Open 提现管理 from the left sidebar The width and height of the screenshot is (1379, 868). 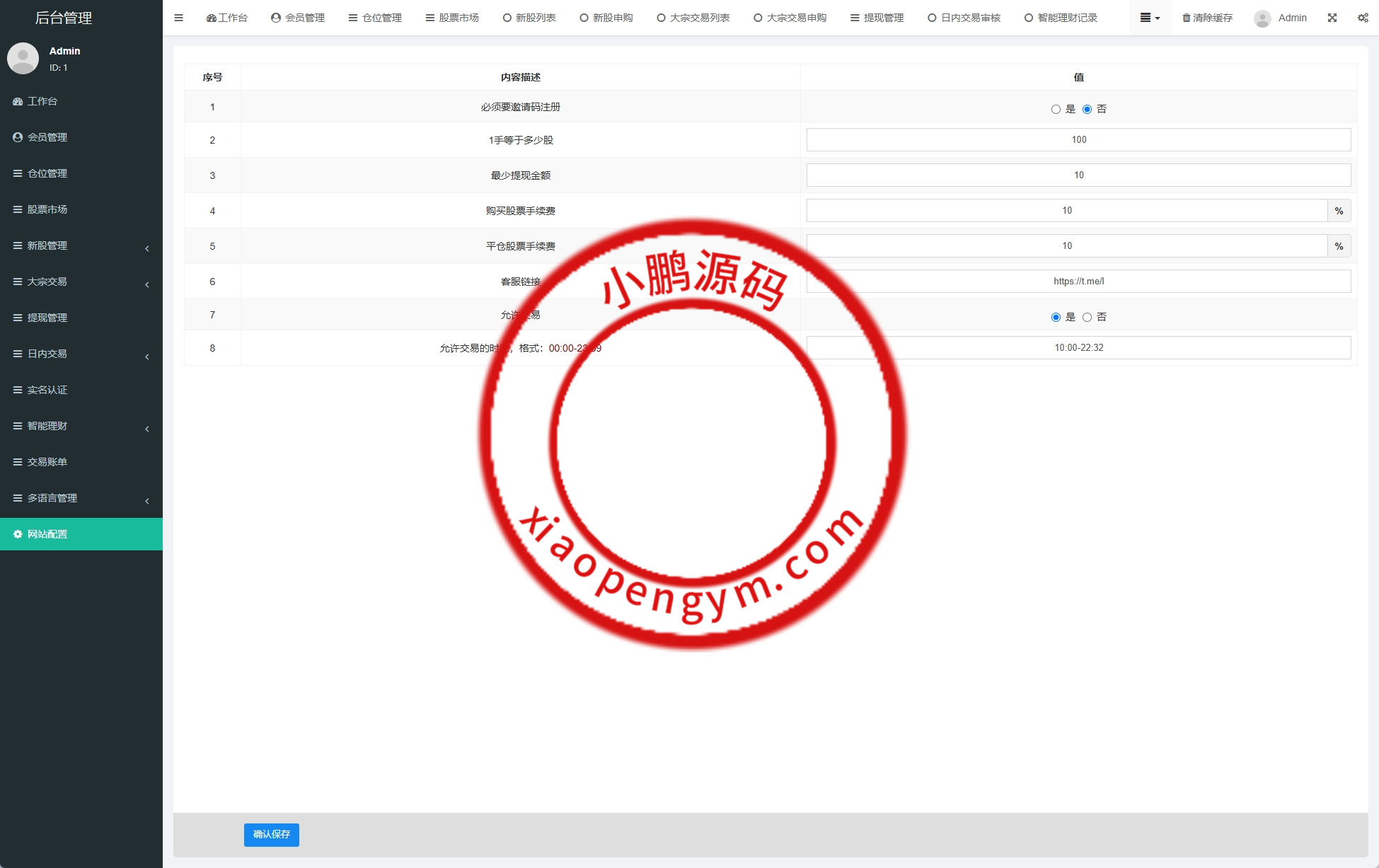pos(46,317)
